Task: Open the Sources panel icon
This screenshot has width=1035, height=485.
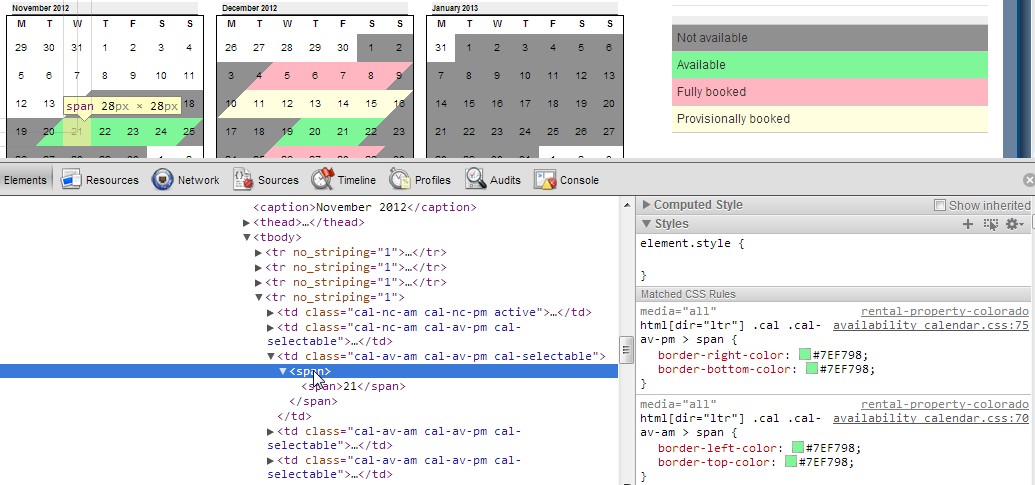Action: click(243, 179)
